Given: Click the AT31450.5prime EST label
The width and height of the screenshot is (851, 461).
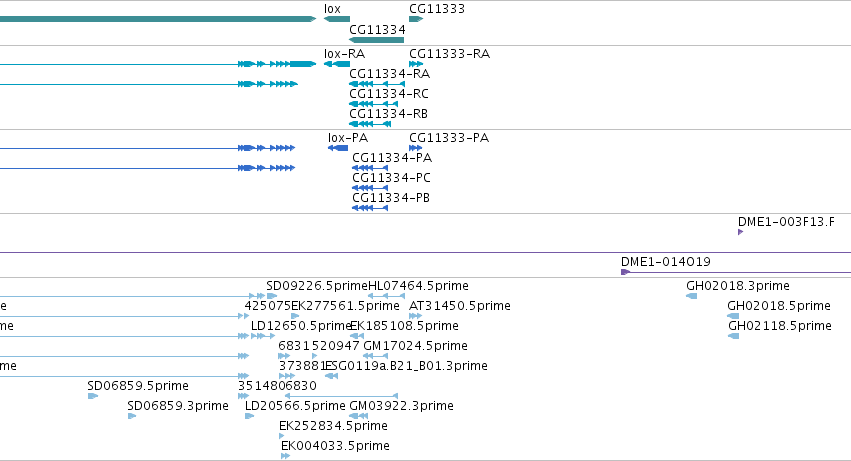Looking at the screenshot, I should coord(460,306).
